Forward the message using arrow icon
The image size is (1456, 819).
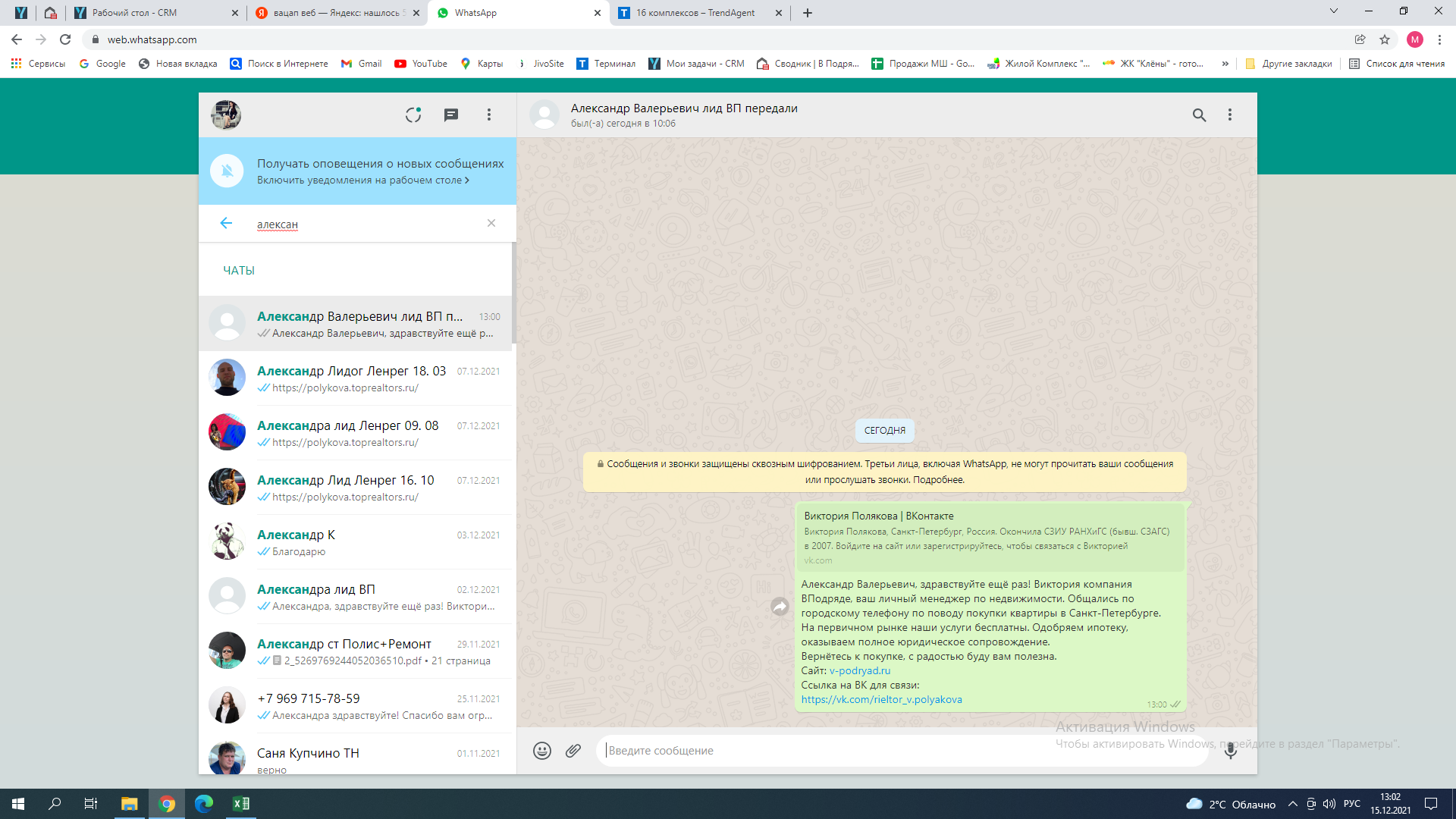780,607
